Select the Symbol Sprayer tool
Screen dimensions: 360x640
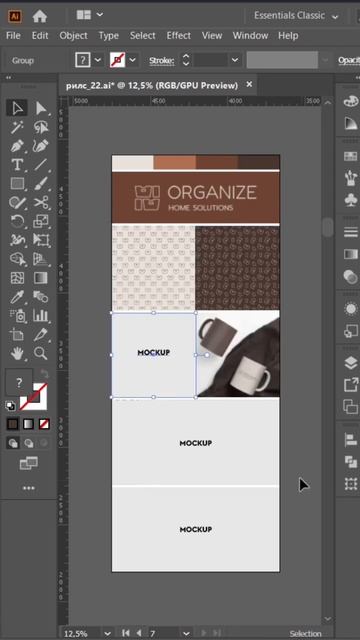[x=17, y=315]
